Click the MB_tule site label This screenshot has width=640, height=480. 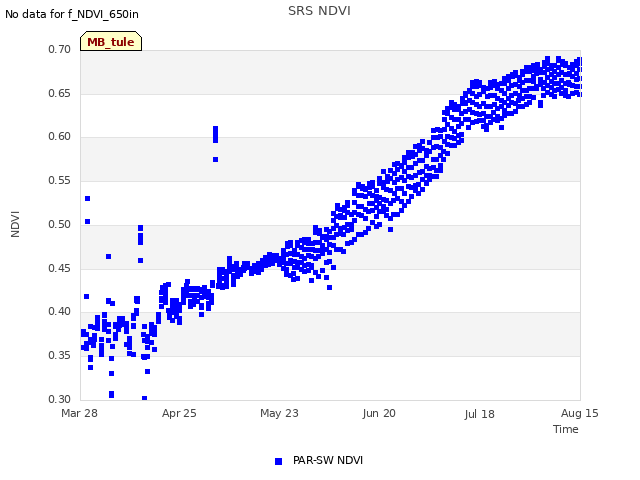coord(111,42)
